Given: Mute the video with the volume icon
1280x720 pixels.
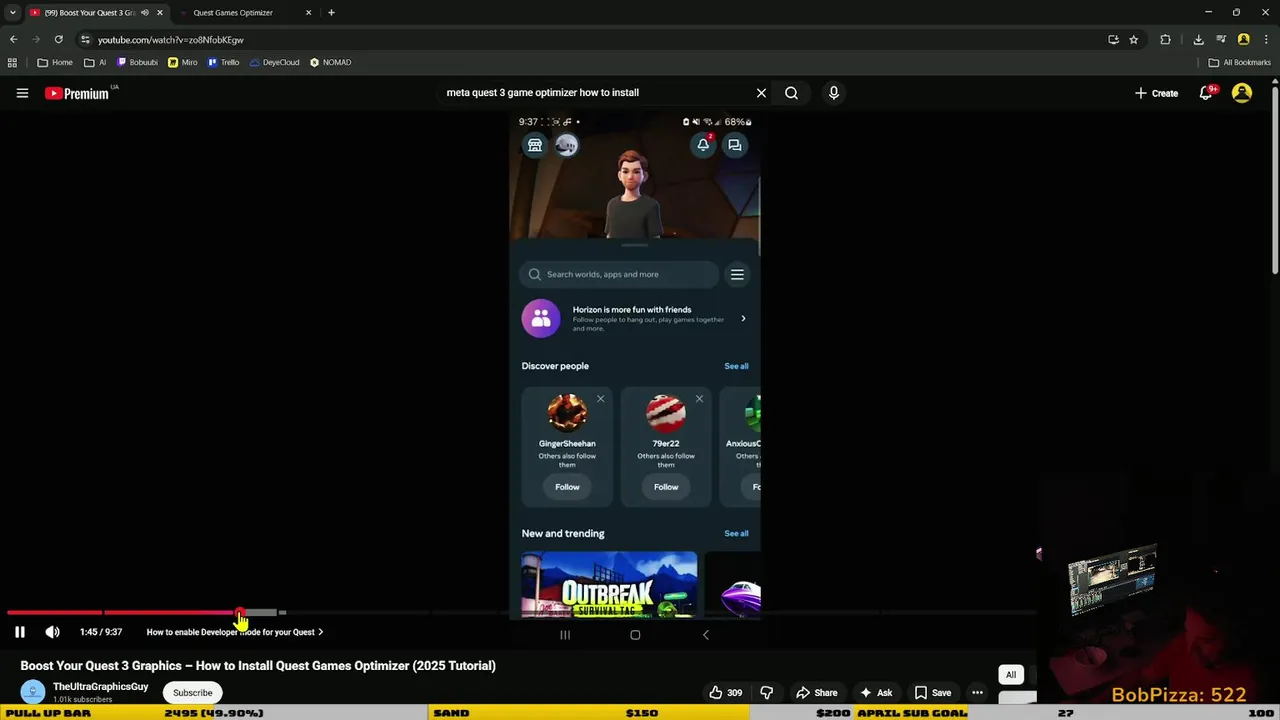Looking at the screenshot, I should (x=52, y=632).
